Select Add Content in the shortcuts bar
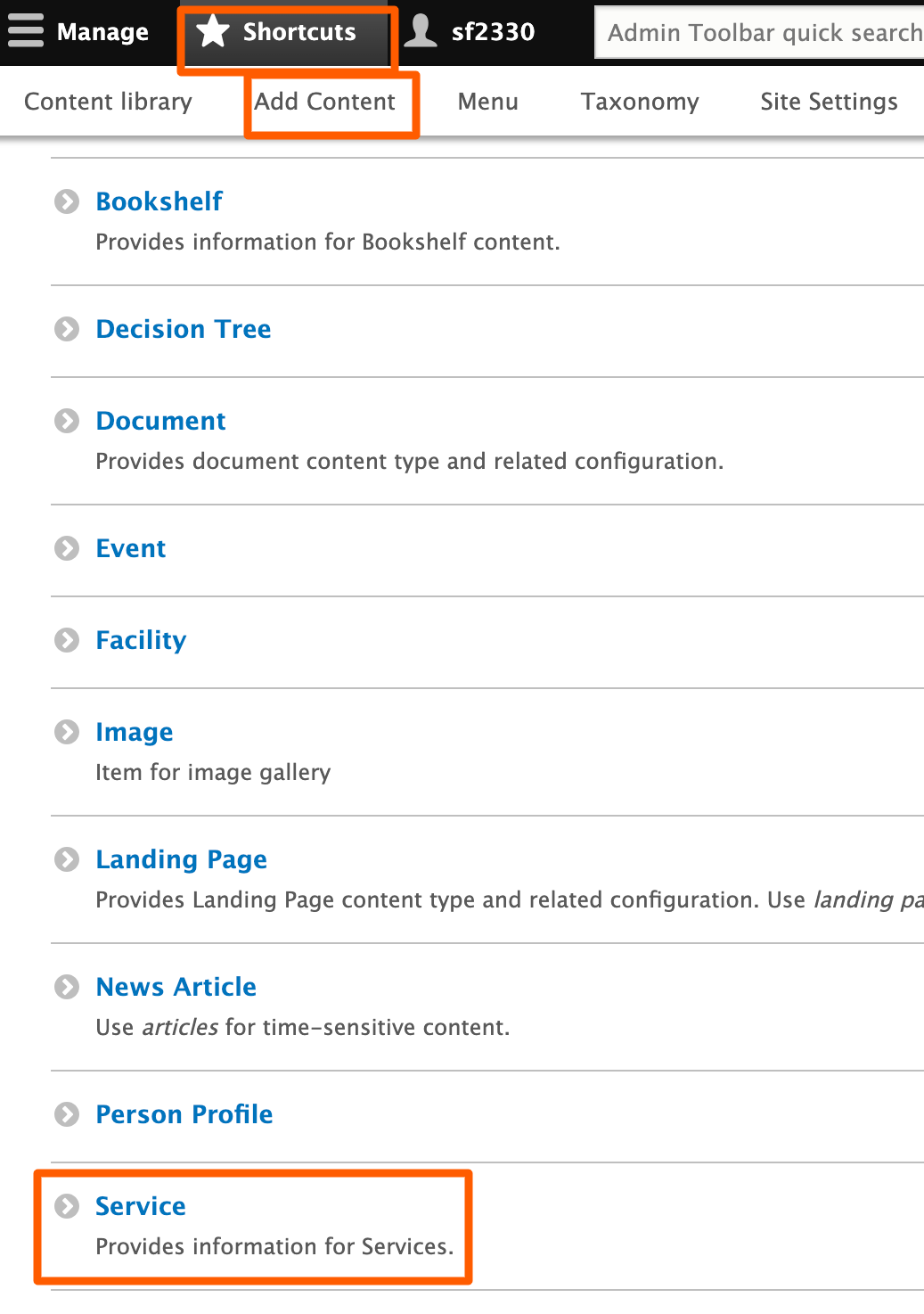 (325, 102)
